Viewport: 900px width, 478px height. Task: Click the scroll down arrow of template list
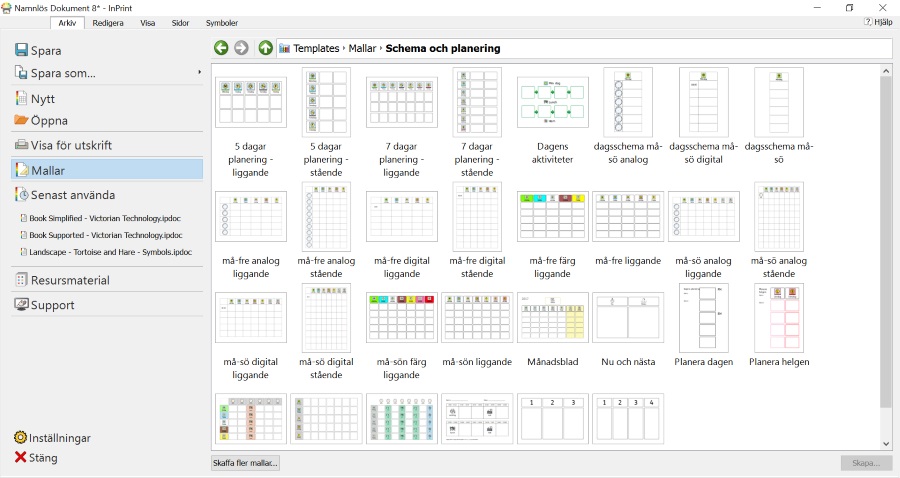886,443
